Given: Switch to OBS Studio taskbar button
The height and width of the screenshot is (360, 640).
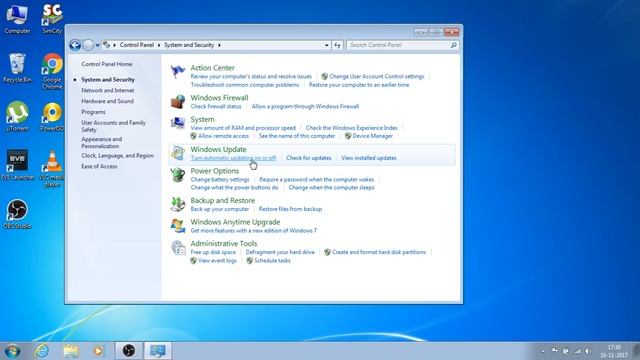Looking at the screenshot, I should tap(128, 351).
